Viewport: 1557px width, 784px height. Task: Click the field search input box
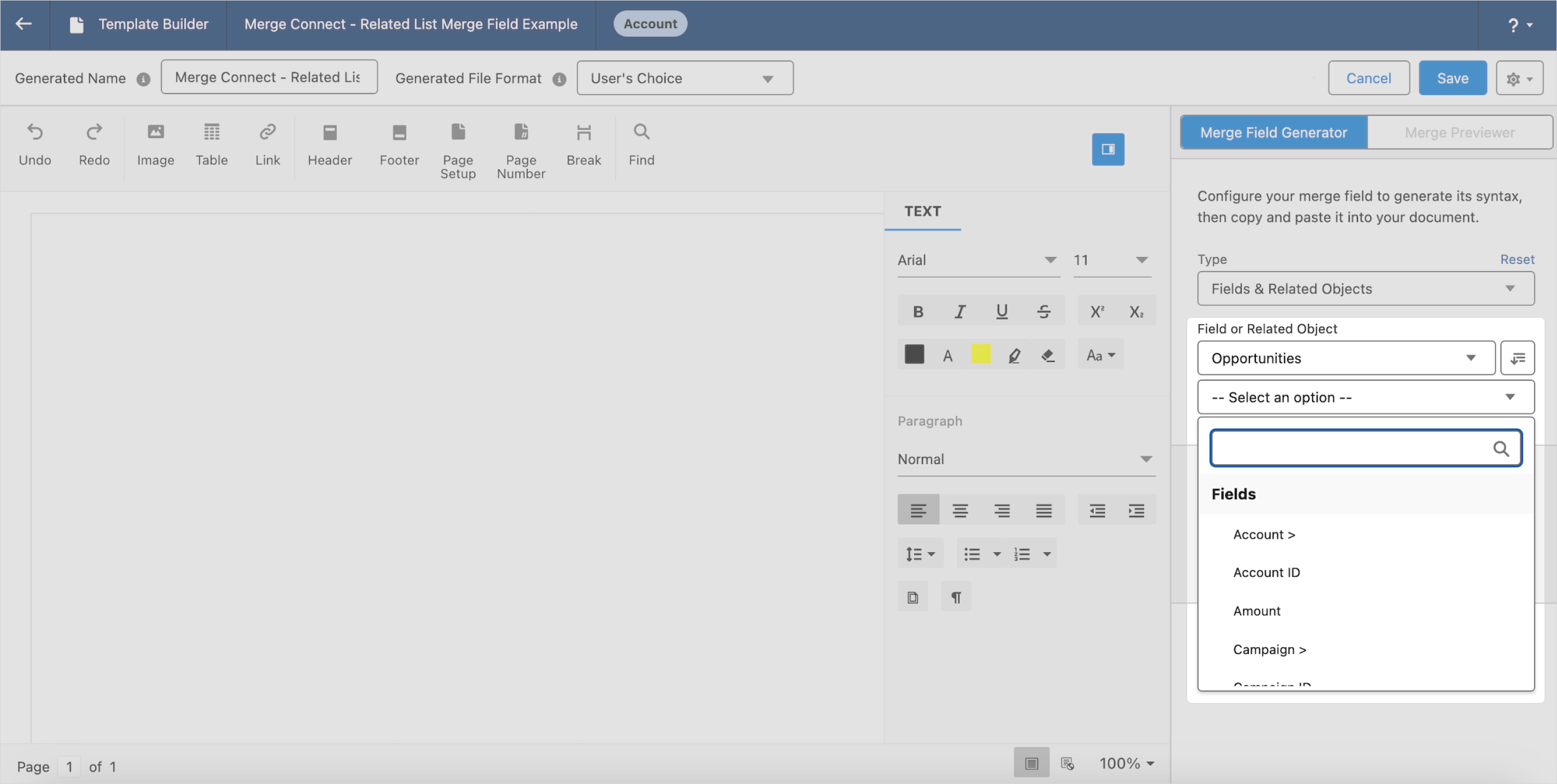click(1352, 448)
